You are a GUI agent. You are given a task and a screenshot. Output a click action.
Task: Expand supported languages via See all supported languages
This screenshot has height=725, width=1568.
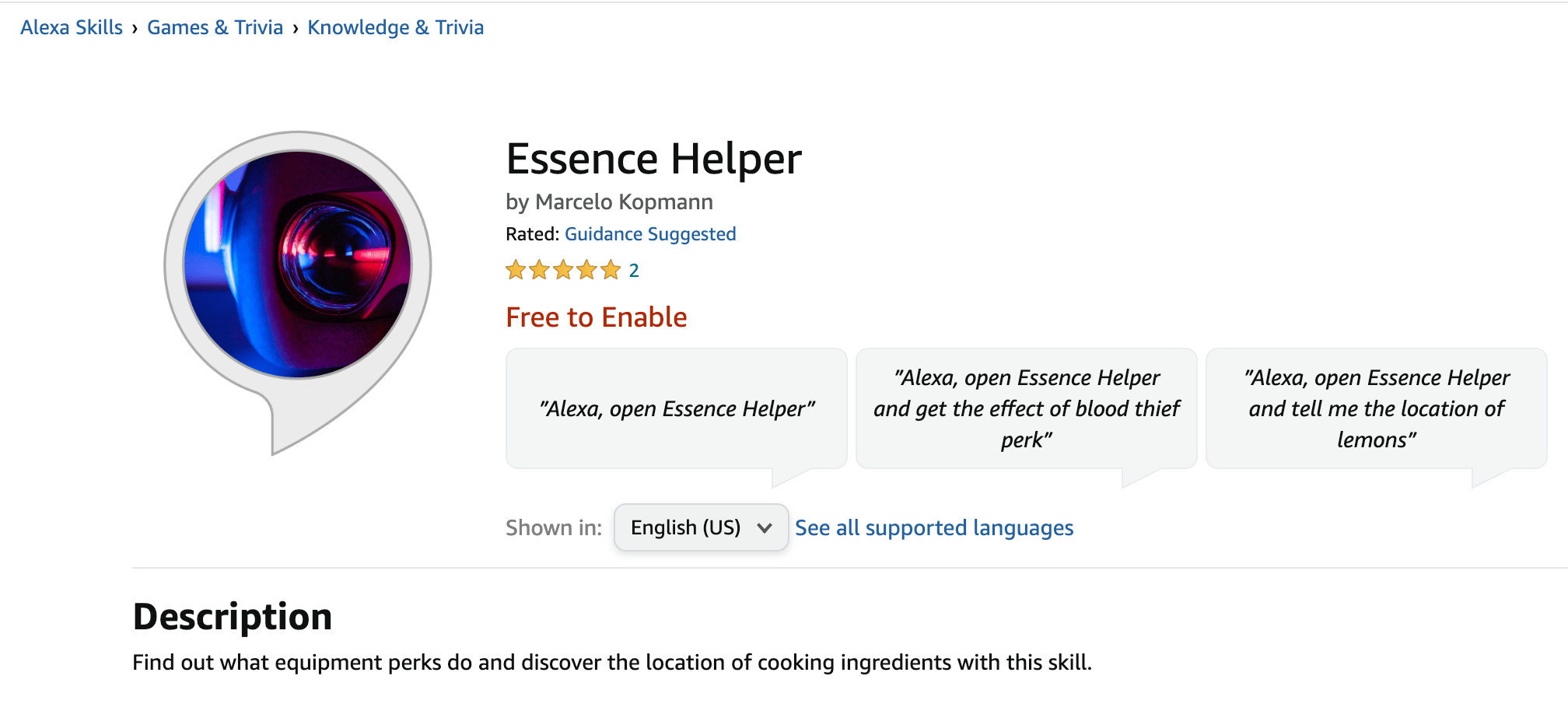tap(934, 527)
